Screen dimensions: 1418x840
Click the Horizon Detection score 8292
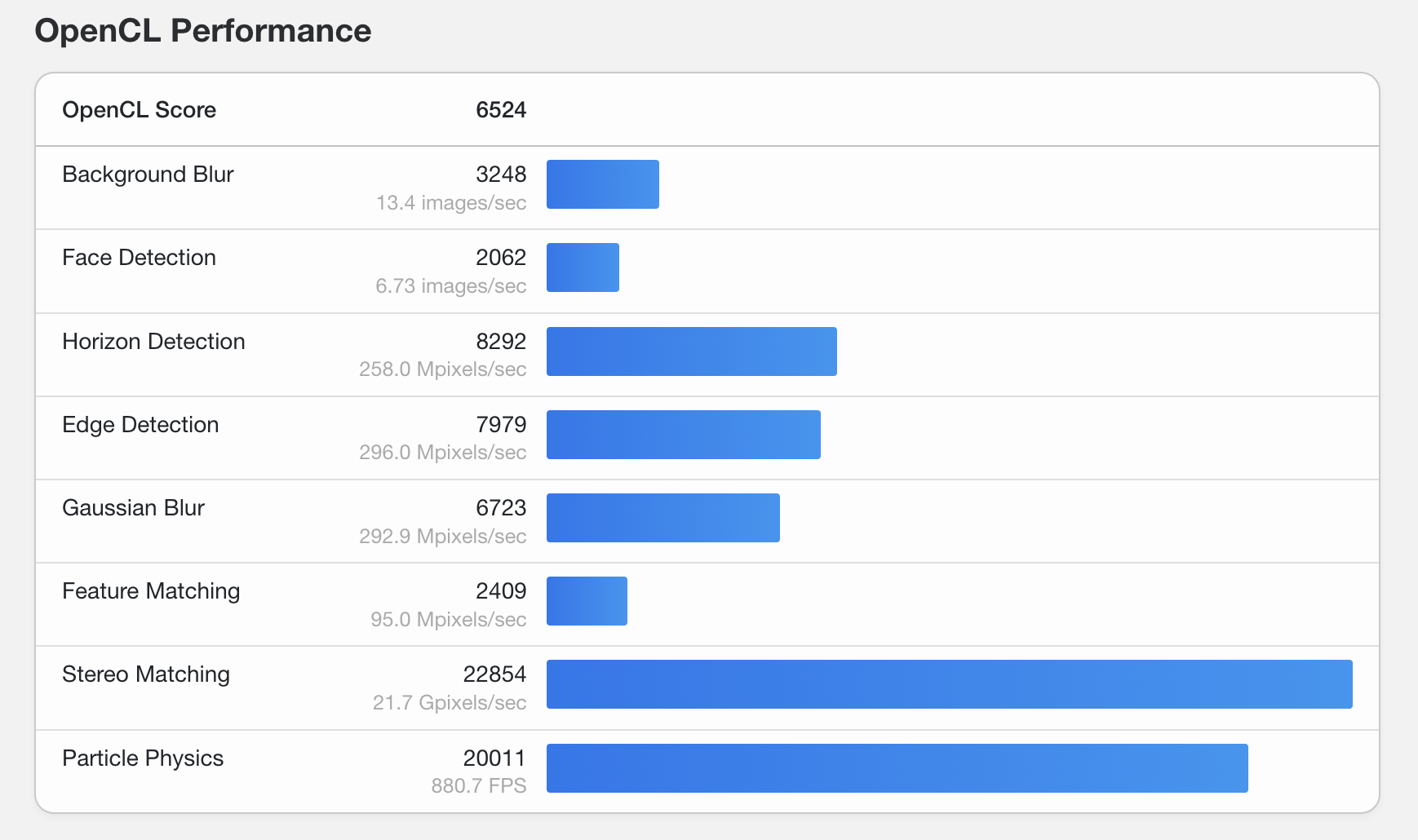tap(501, 342)
